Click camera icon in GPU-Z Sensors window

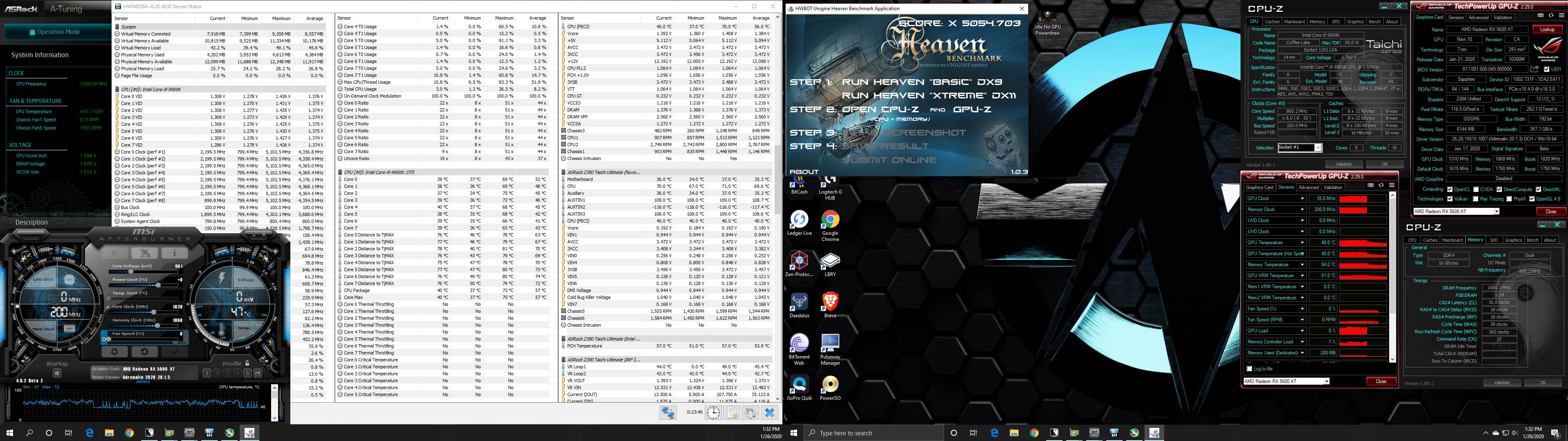pyautogui.click(x=1371, y=185)
